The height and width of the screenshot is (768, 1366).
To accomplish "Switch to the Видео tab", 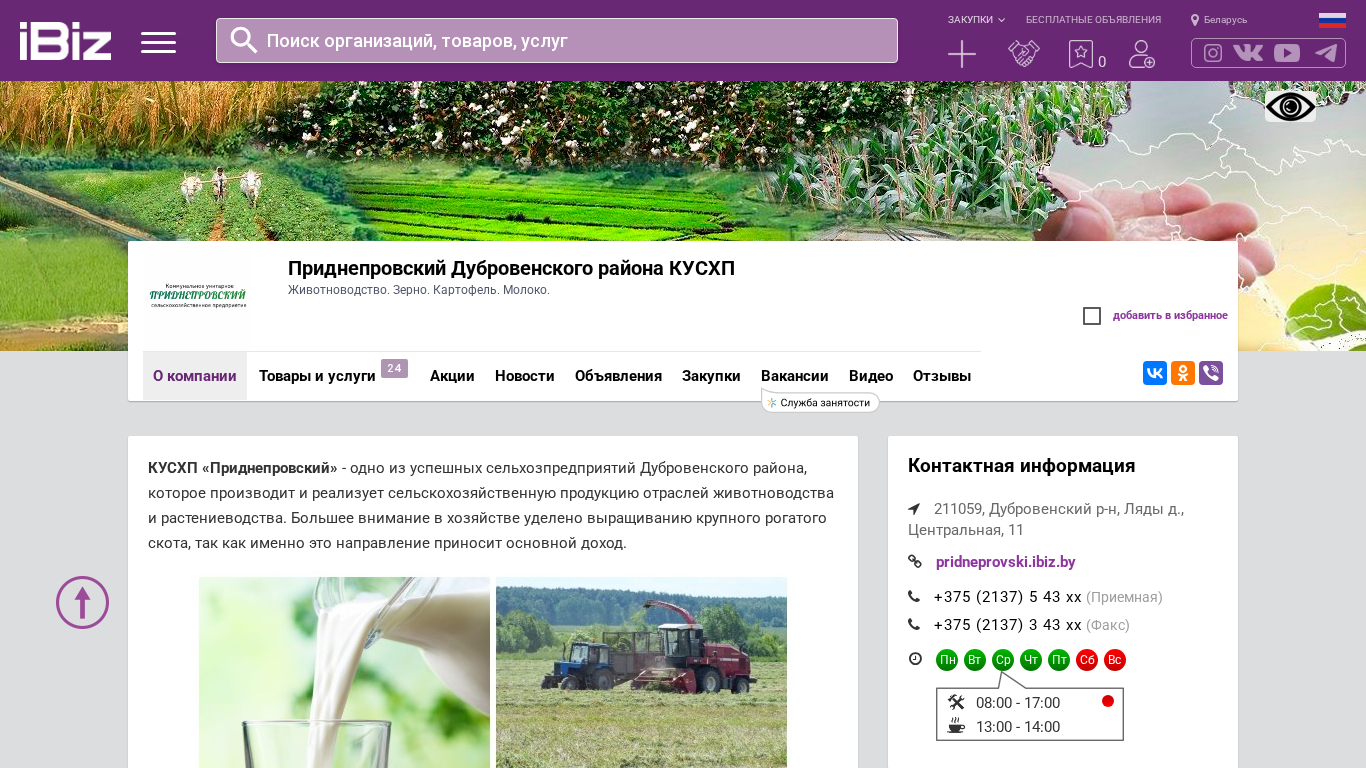I will point(871,376).
